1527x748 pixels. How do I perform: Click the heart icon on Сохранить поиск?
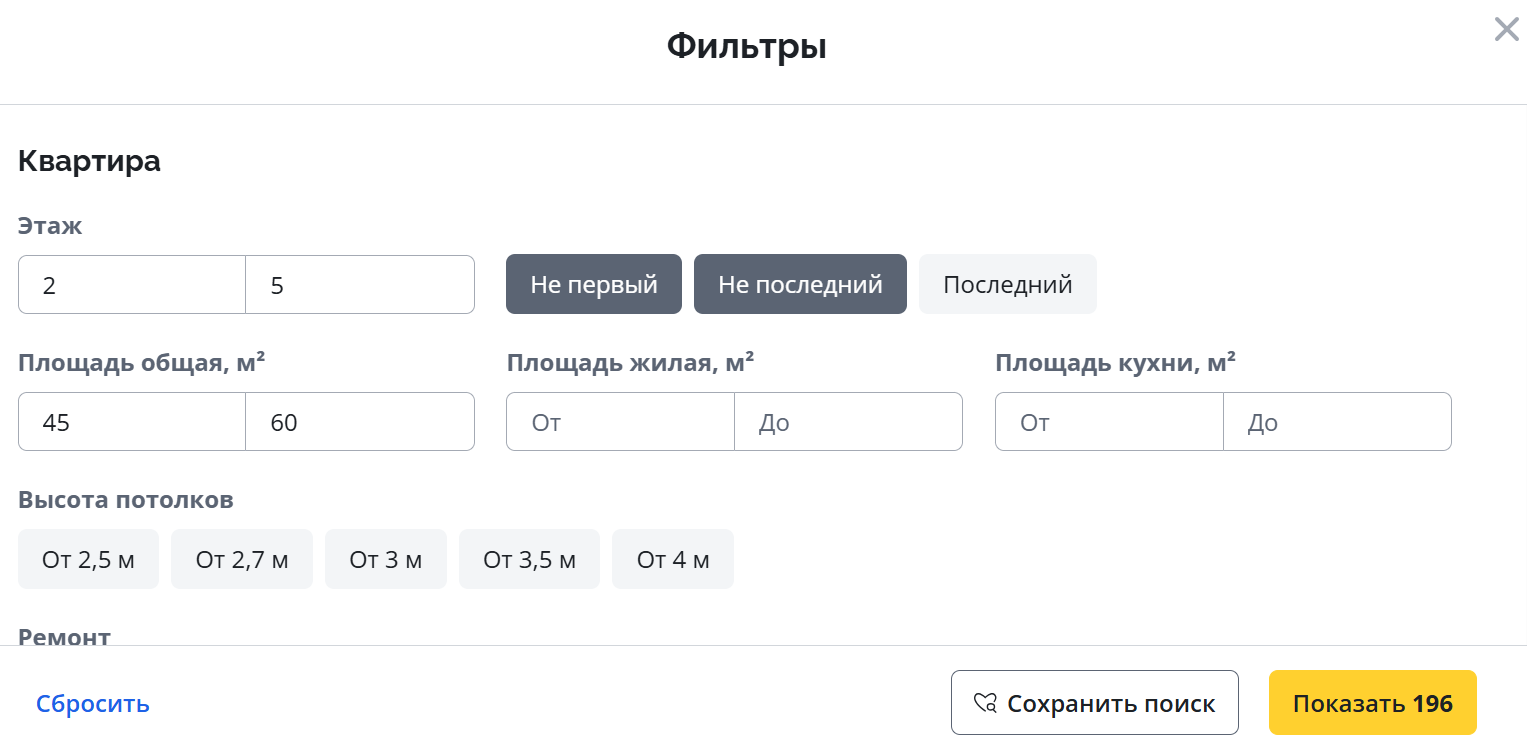[985, 703]
